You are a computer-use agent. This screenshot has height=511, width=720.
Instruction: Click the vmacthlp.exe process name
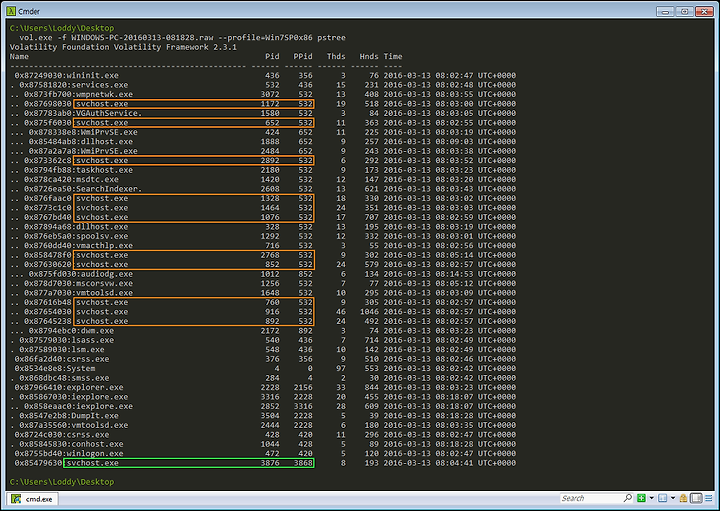click(104, 246)
